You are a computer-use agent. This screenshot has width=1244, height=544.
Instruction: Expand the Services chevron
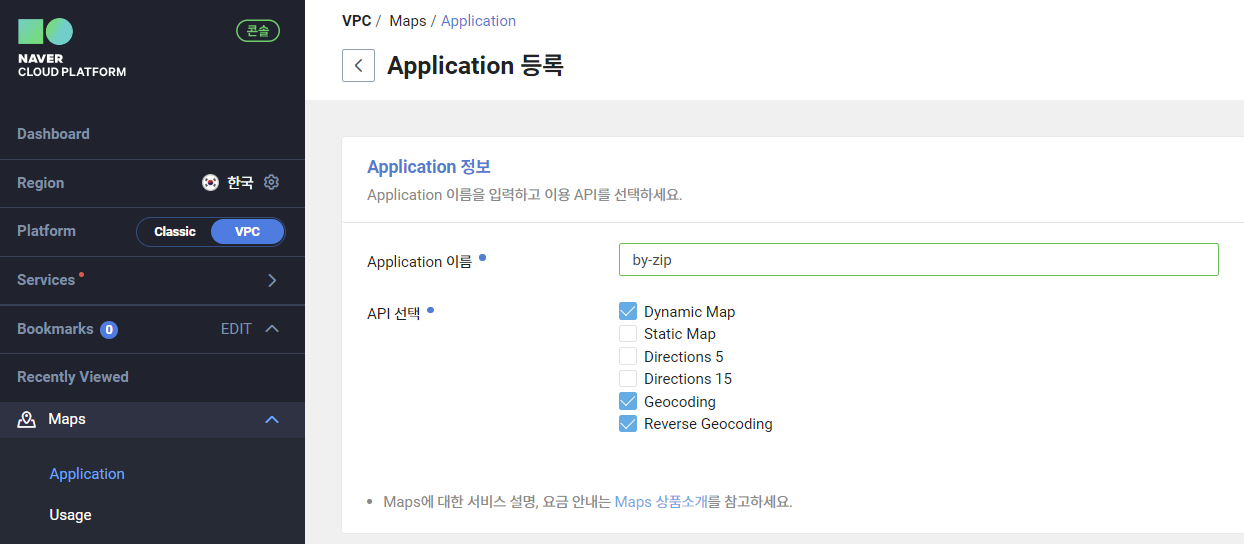[x=272, y=281]
